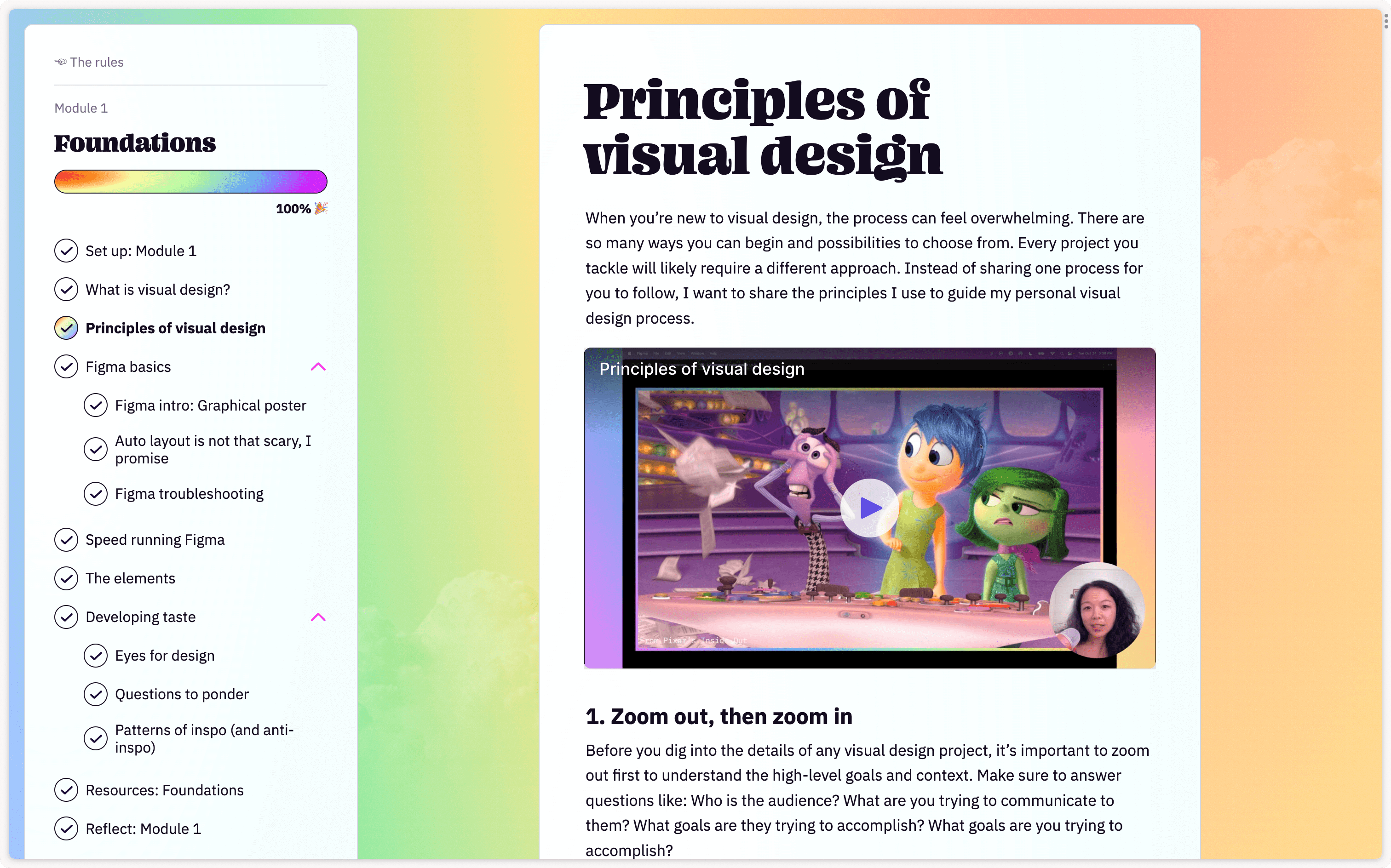Open 'Auto layout is not that scary' lesson
Image resolution: width=1391 pixels, height=868 pixels.
[214, 449]
